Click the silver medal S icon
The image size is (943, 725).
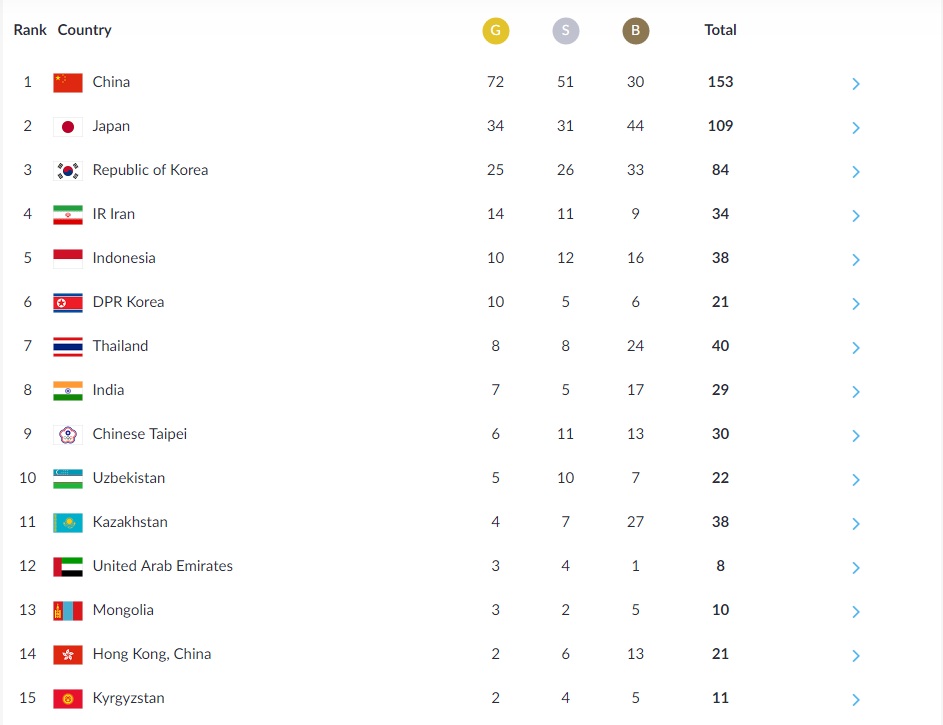click(x=565, y=31)
